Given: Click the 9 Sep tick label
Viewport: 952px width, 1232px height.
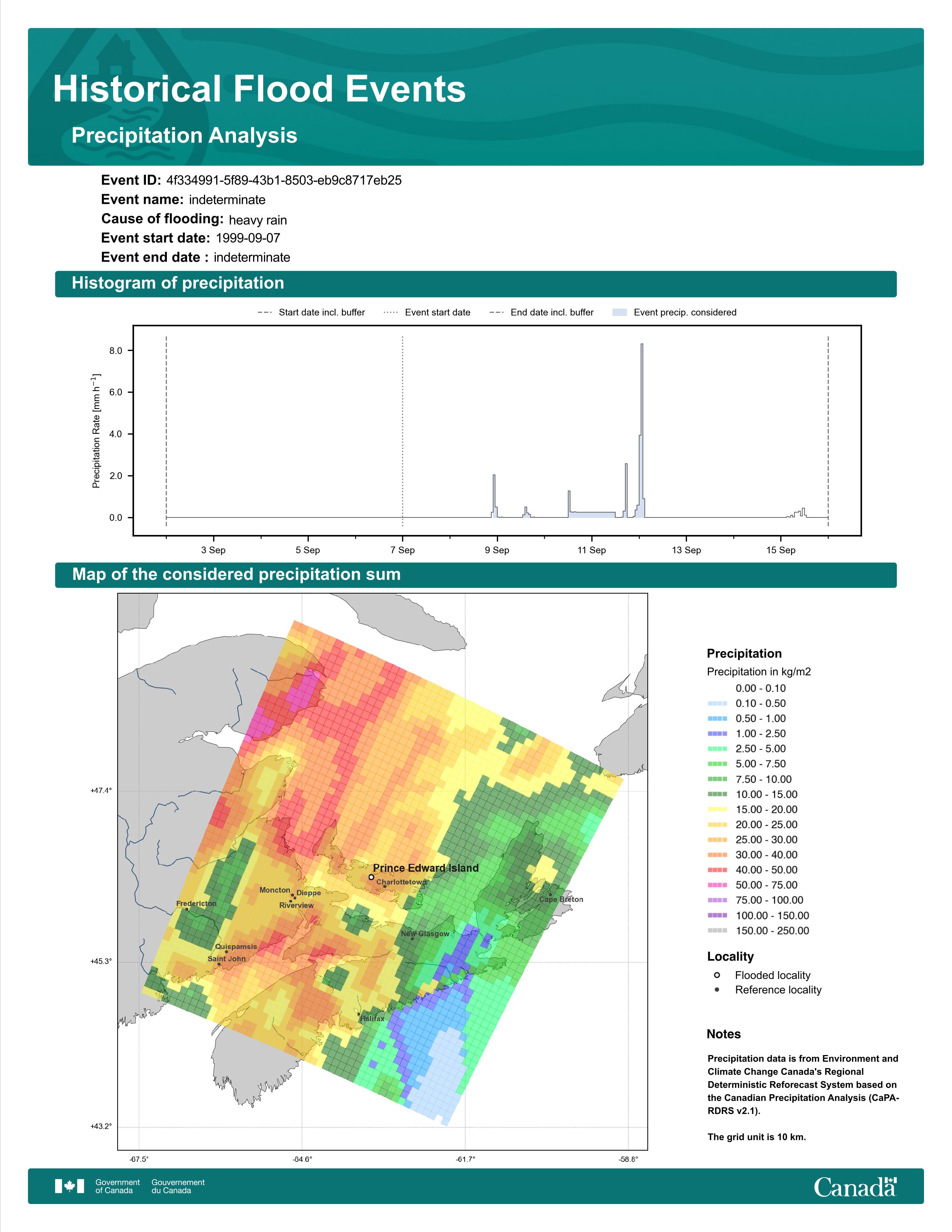Looking at the screenshot, I should tap(497, 550).
